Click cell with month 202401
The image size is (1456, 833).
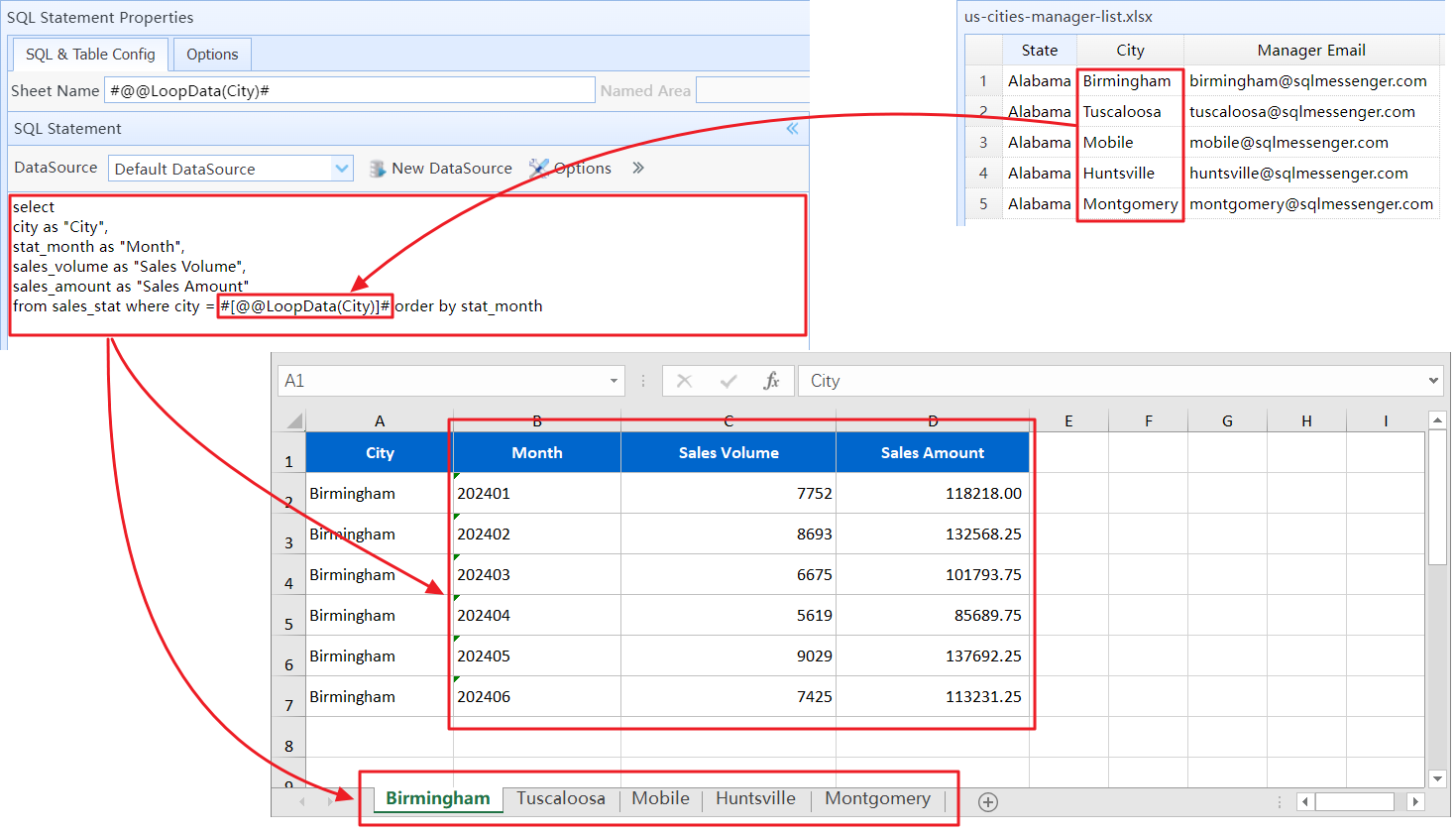(537, 493)
